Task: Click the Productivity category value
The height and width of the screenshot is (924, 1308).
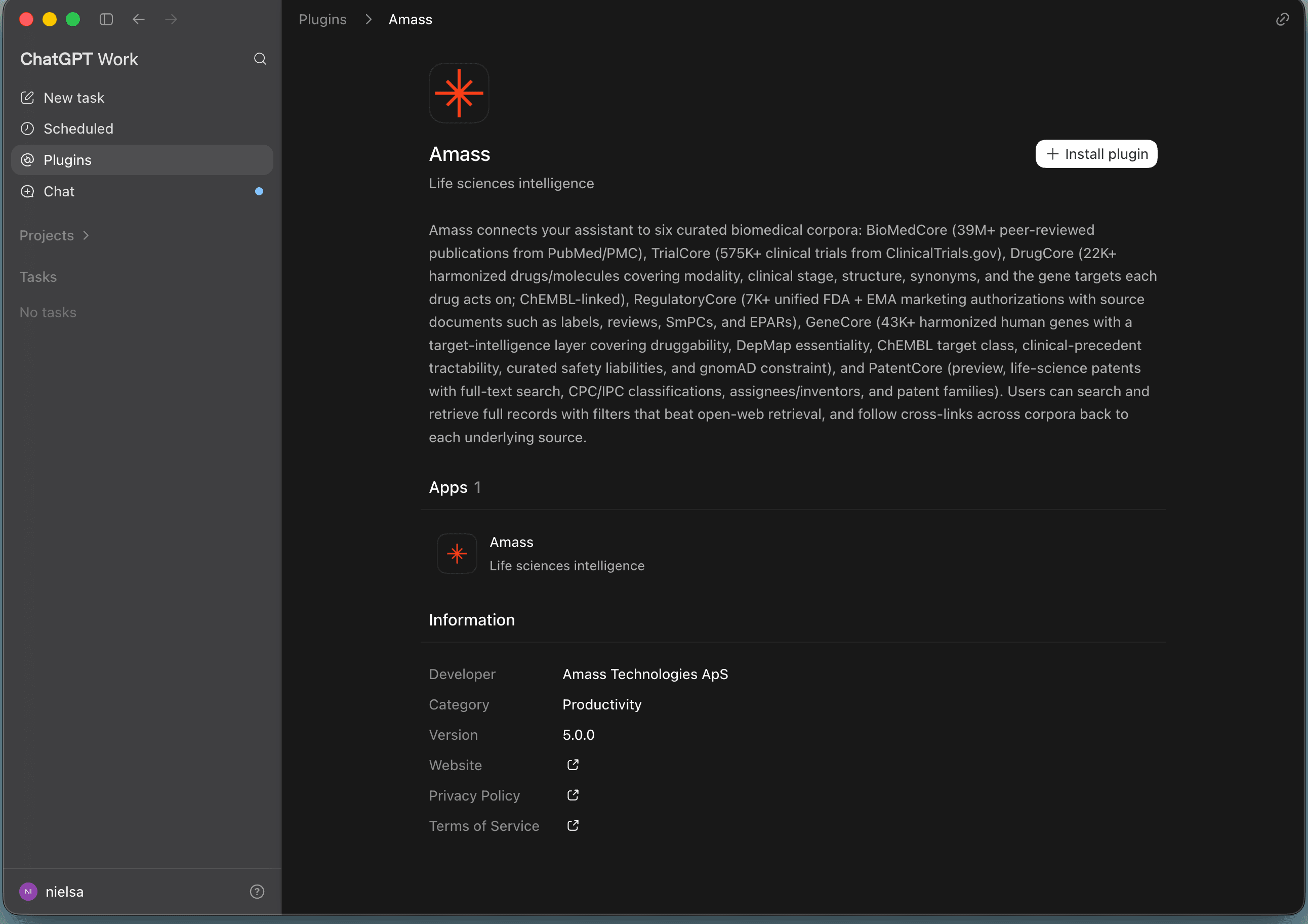Action: pyautogui.click(x=601, y=704)
